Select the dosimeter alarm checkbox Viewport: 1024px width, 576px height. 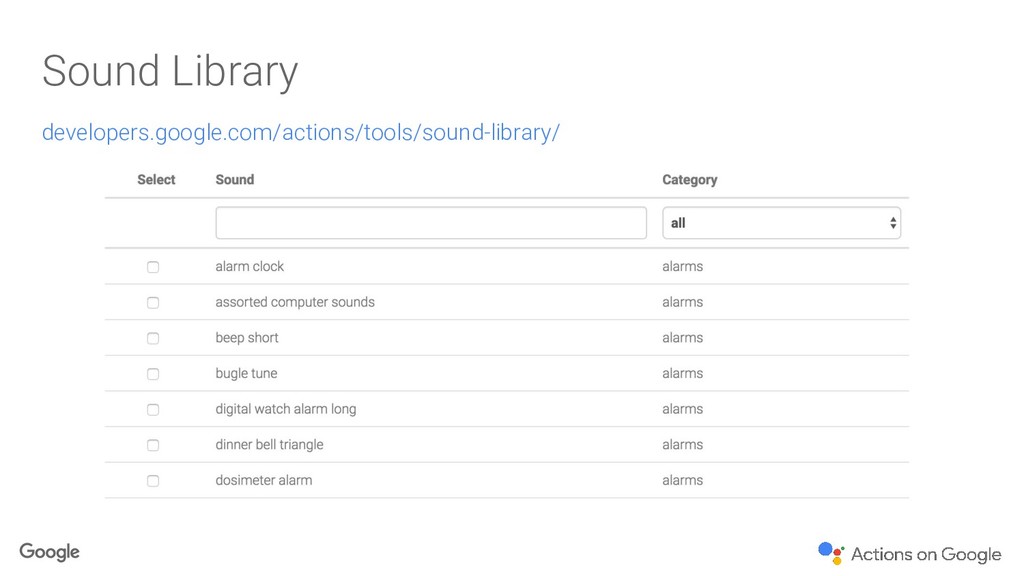153,481
